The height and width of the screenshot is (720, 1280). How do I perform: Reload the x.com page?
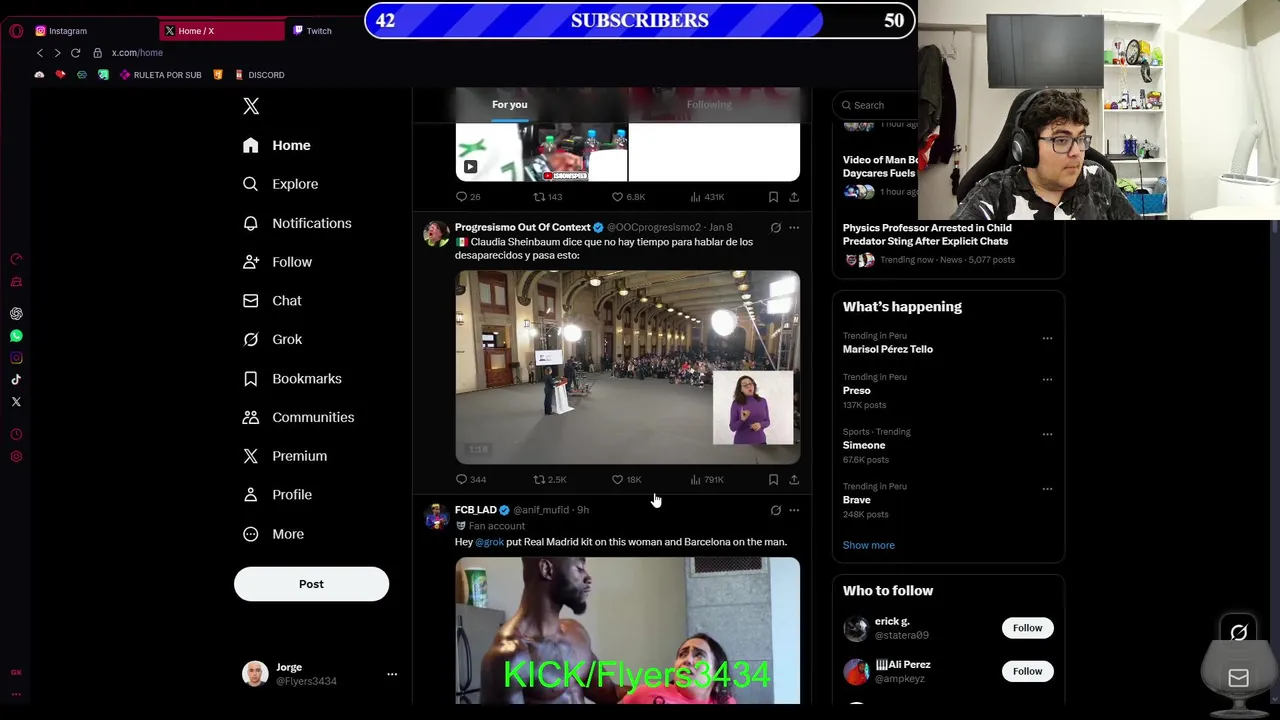[75, 53]
